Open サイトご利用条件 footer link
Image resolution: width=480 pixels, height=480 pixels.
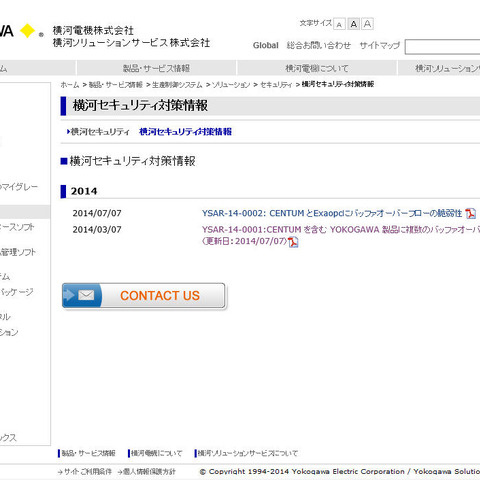(88, 472)
